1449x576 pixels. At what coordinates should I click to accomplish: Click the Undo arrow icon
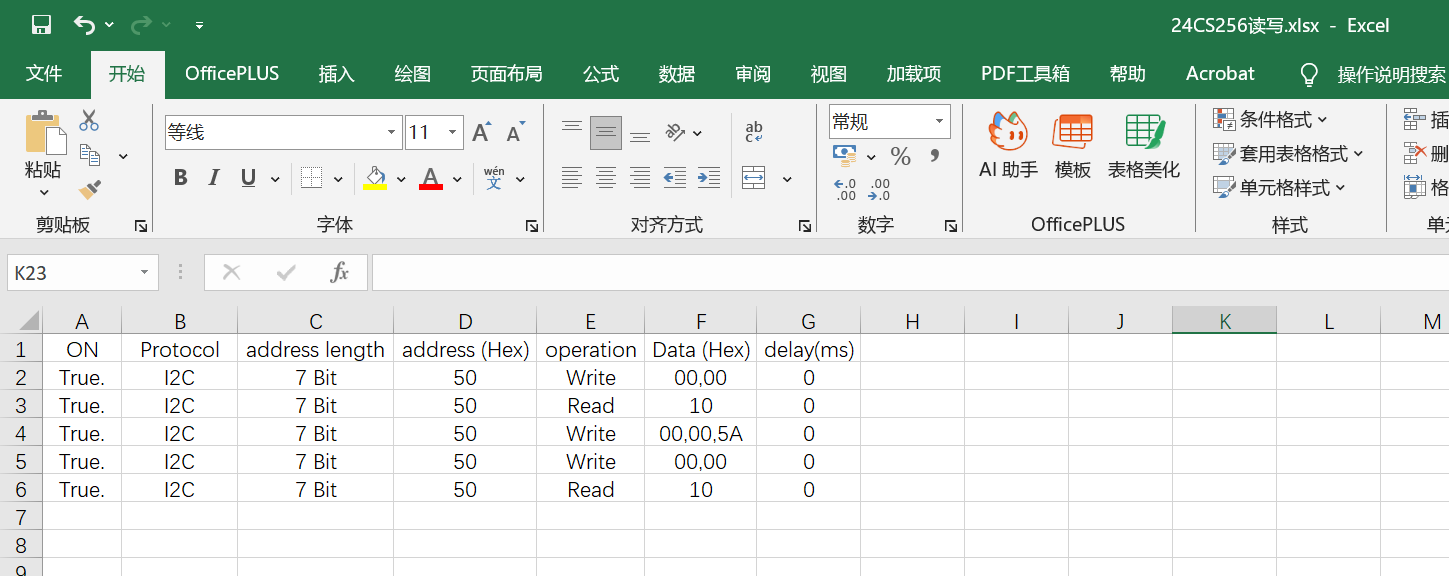tap(85, 25)
